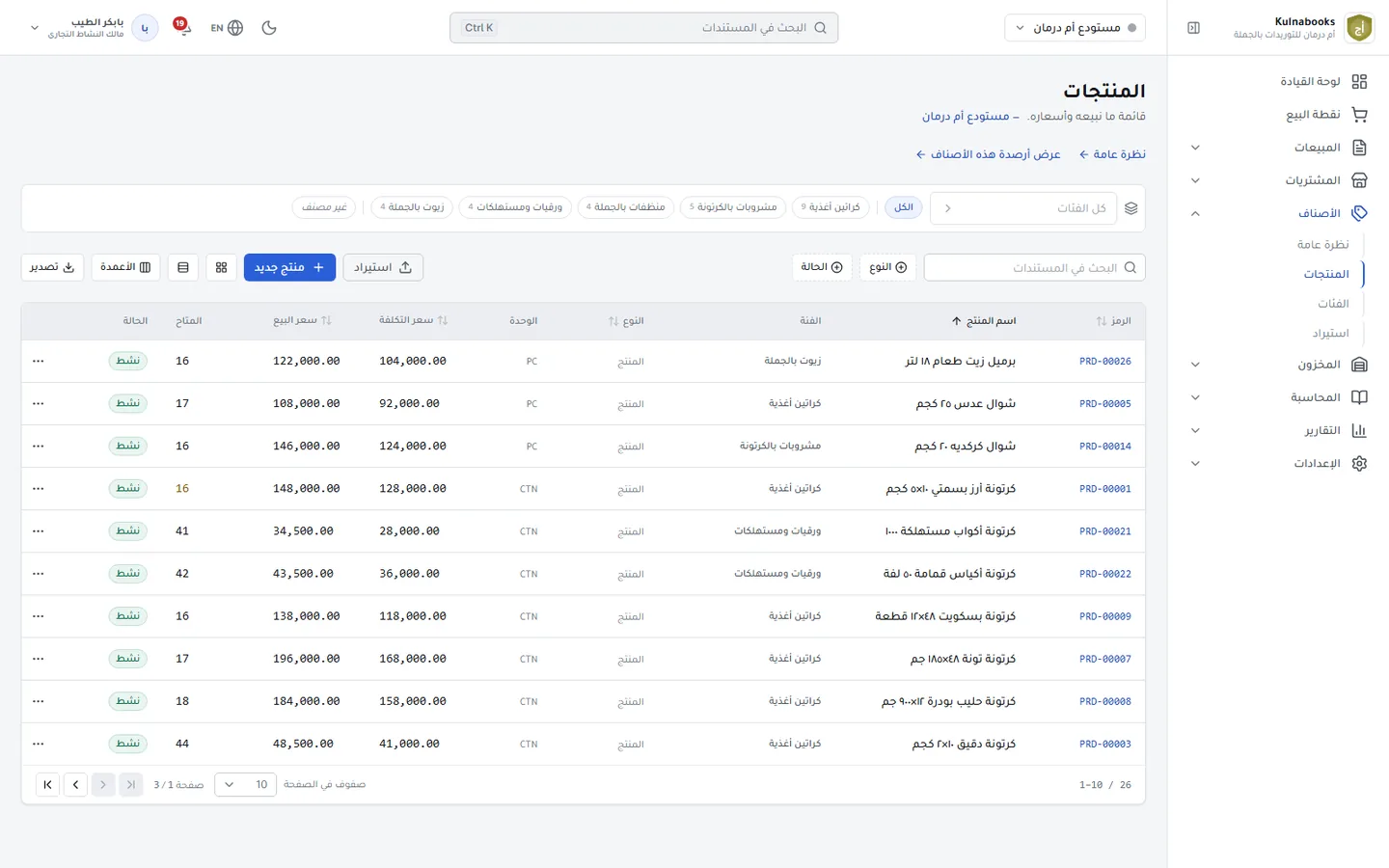1389x868 pixels.
Task: Select the مشروبات بالكرتونة category chip
Action: [734, 207]
